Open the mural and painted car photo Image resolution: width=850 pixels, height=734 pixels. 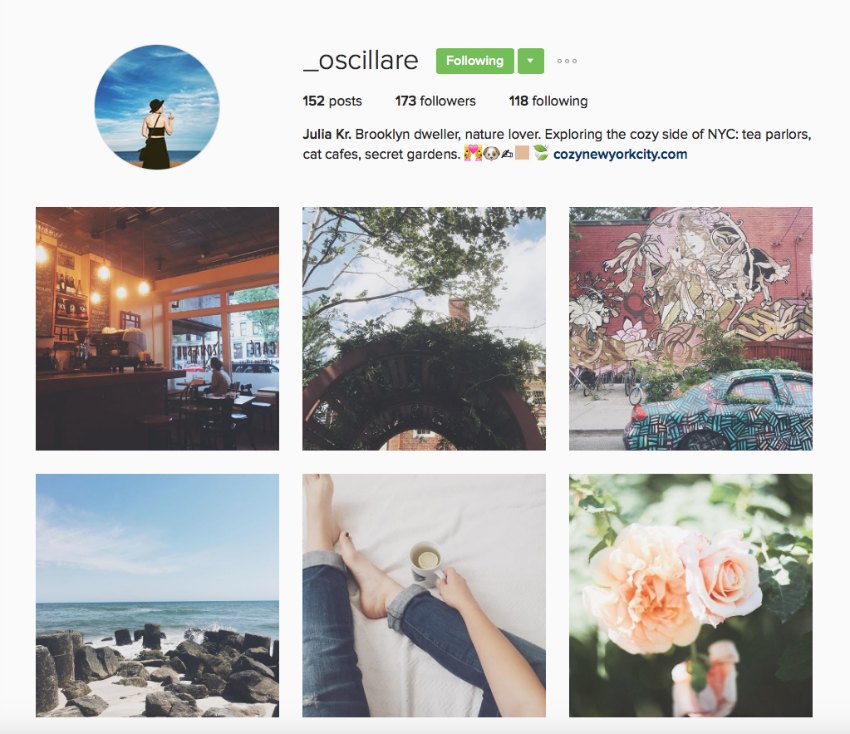click(x=691, y=329)
